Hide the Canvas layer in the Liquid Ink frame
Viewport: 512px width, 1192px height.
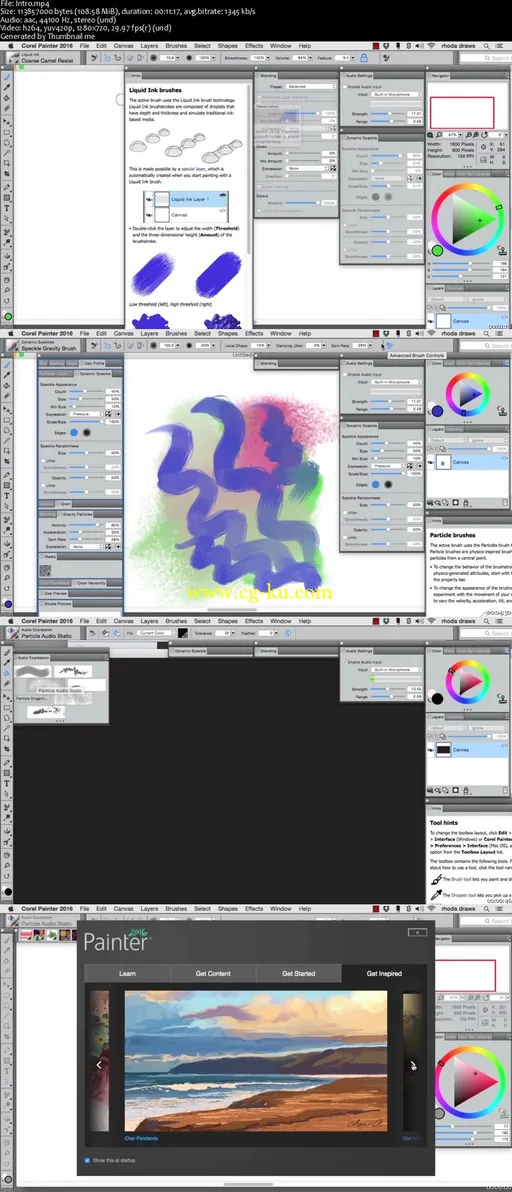431,321
